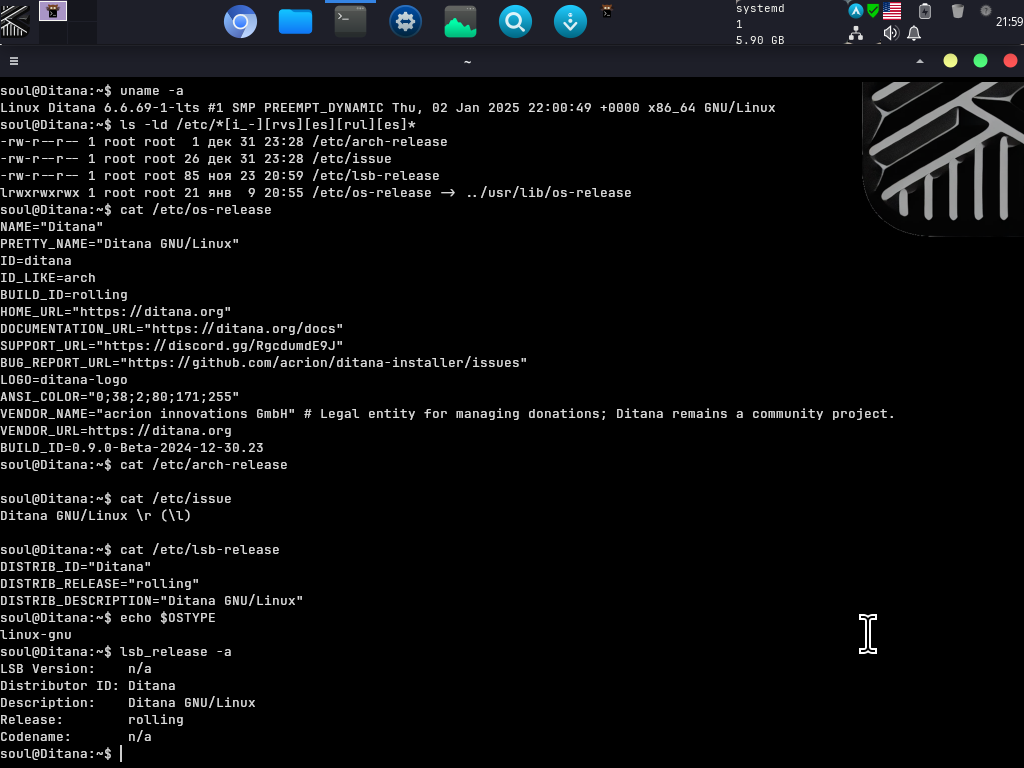This screenshot has height=768, width=1024.
Task: Click the /etc/lsb-release listing row
Action: click(x=220, y=176)
